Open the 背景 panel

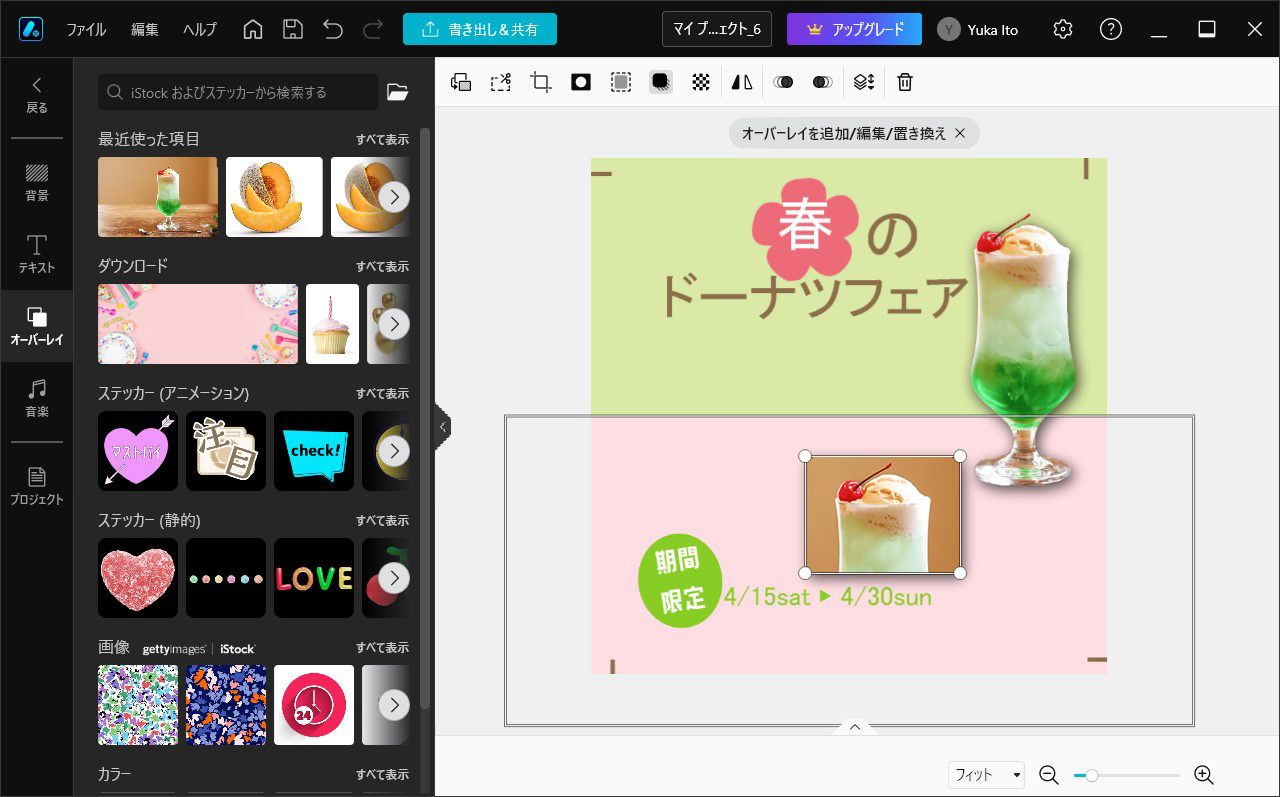[37, 183]
